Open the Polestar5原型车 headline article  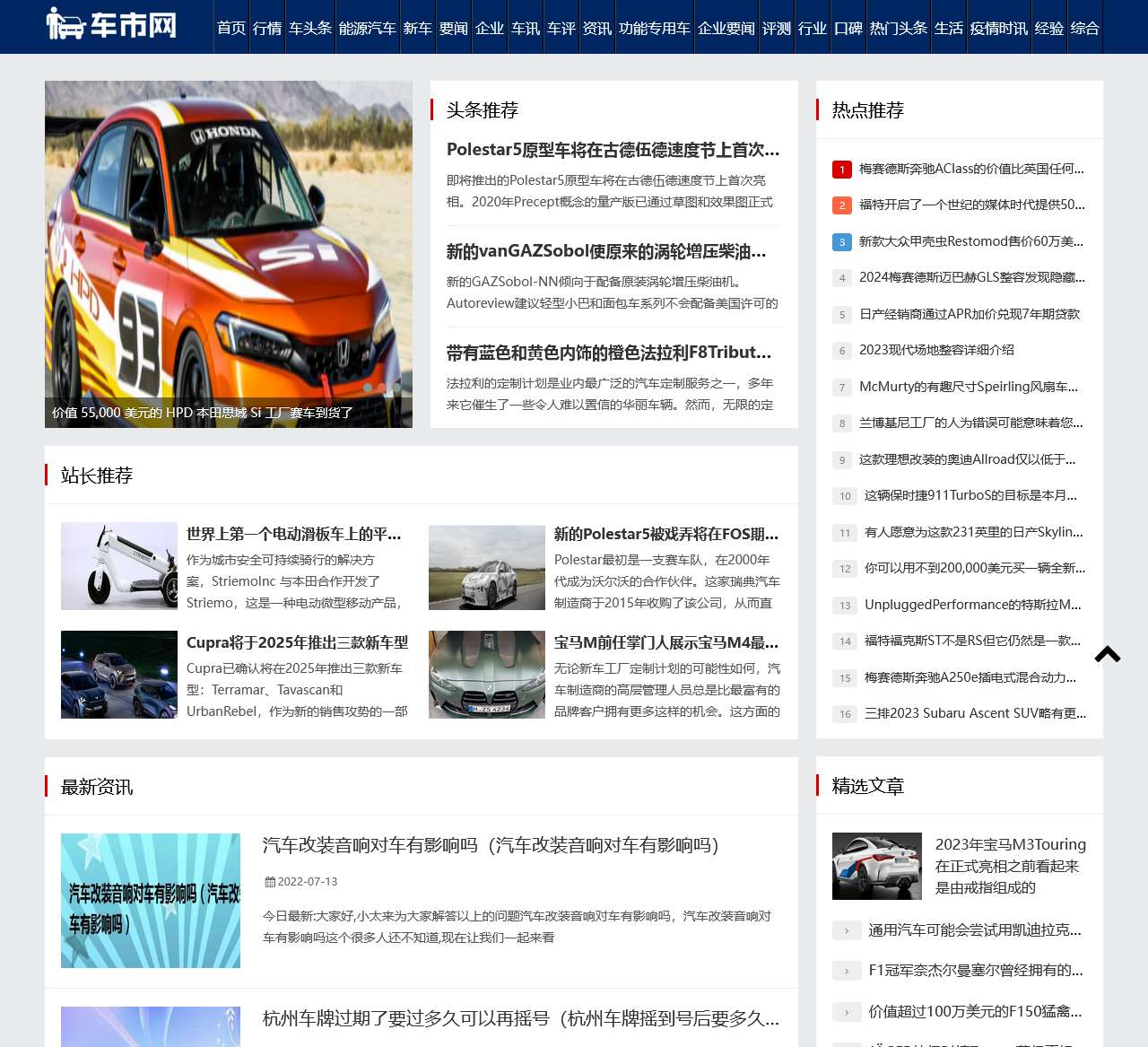(x=613, y=150)
